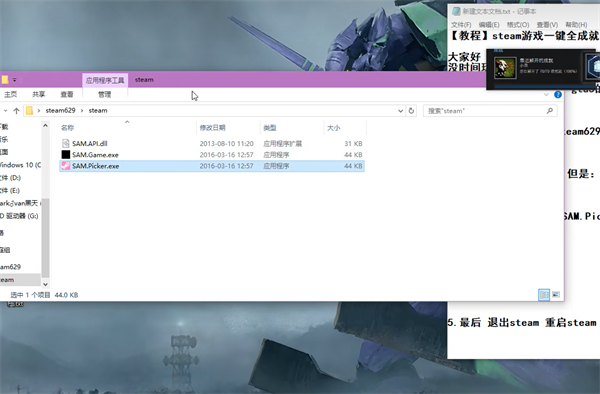Screen dimensions: 600x394
Task: Click the Notepad text area heading 【教程】
Action: 470,36
